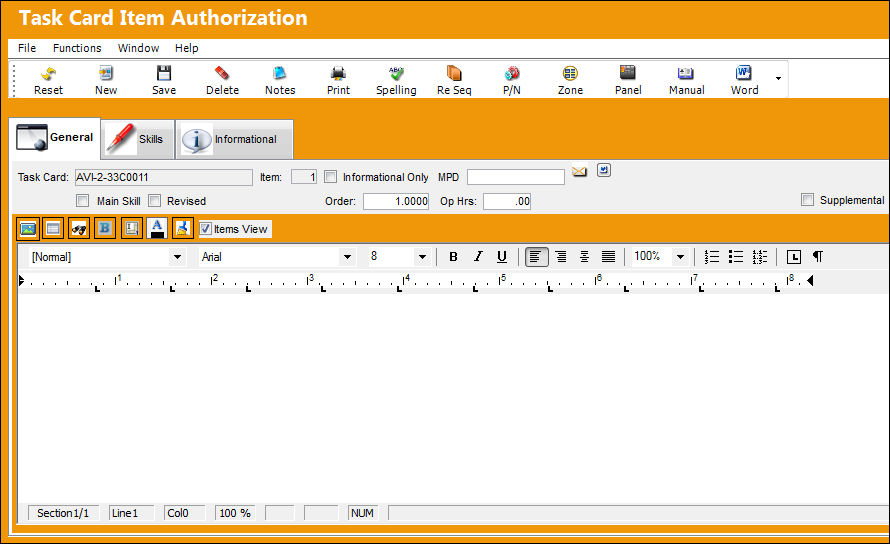Open the P/N selector
The image size is (890, 544).
pos(512,80)
